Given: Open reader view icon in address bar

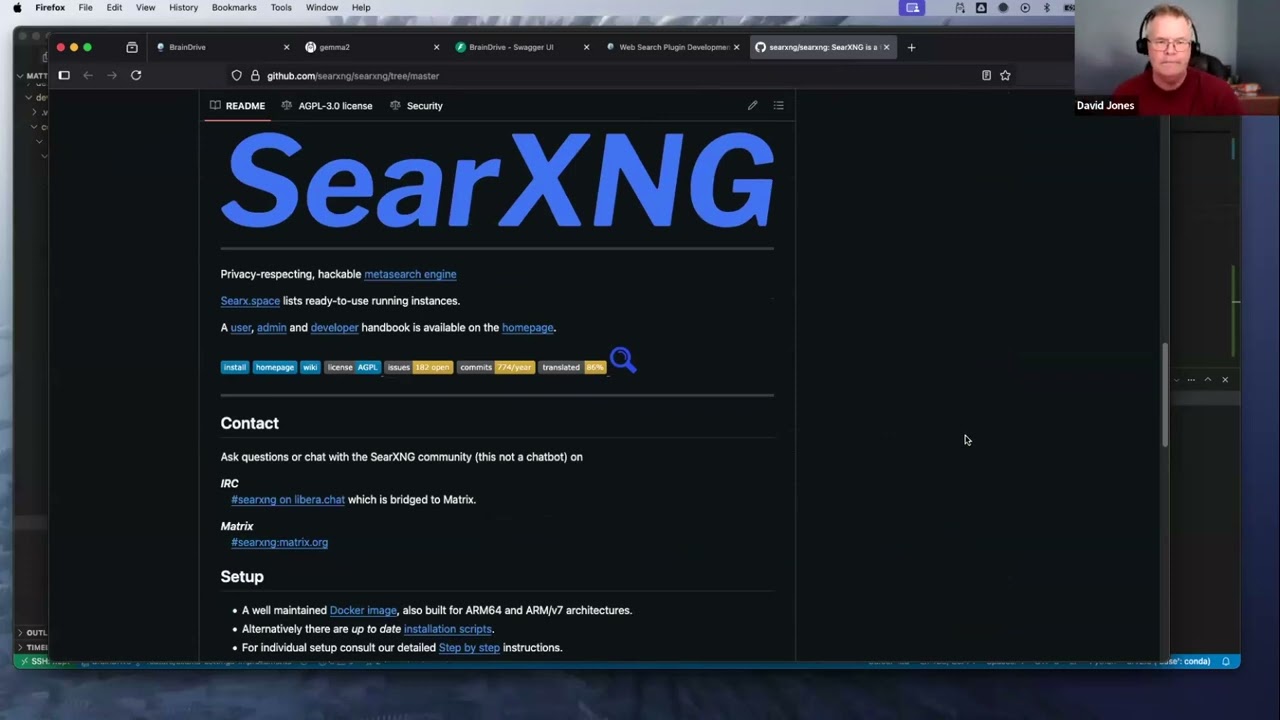Looking at the screenshot, I should (986, 75).
